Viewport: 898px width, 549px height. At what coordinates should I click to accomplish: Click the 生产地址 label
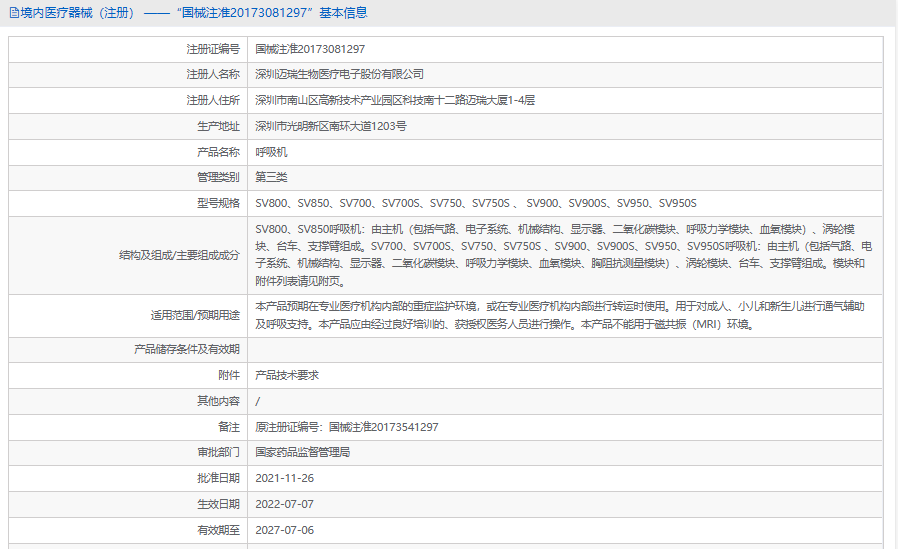pos(218,126)
